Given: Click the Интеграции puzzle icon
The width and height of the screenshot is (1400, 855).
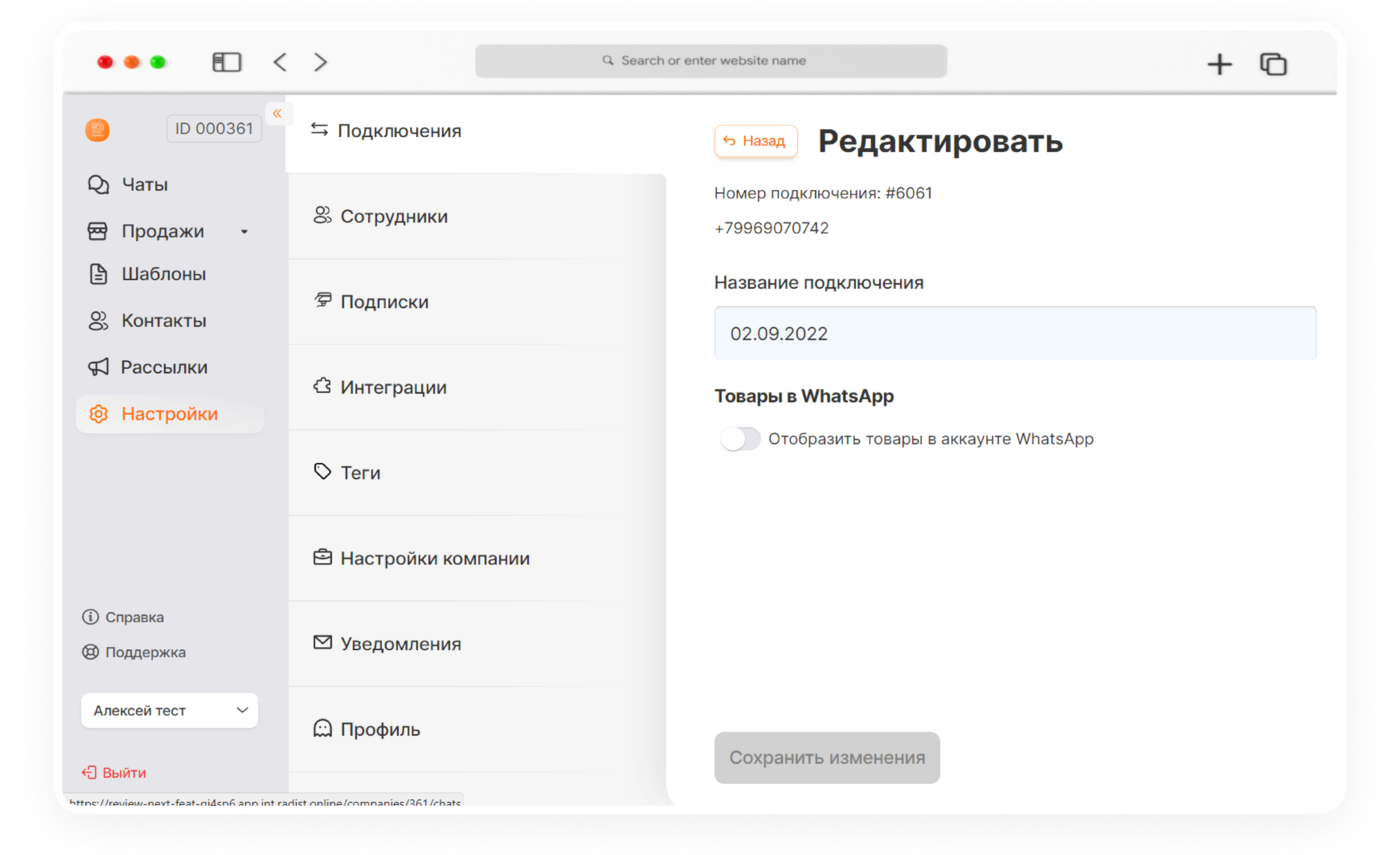Looking at the screenshot, I should pyautogui.click(x=322, y=386).
